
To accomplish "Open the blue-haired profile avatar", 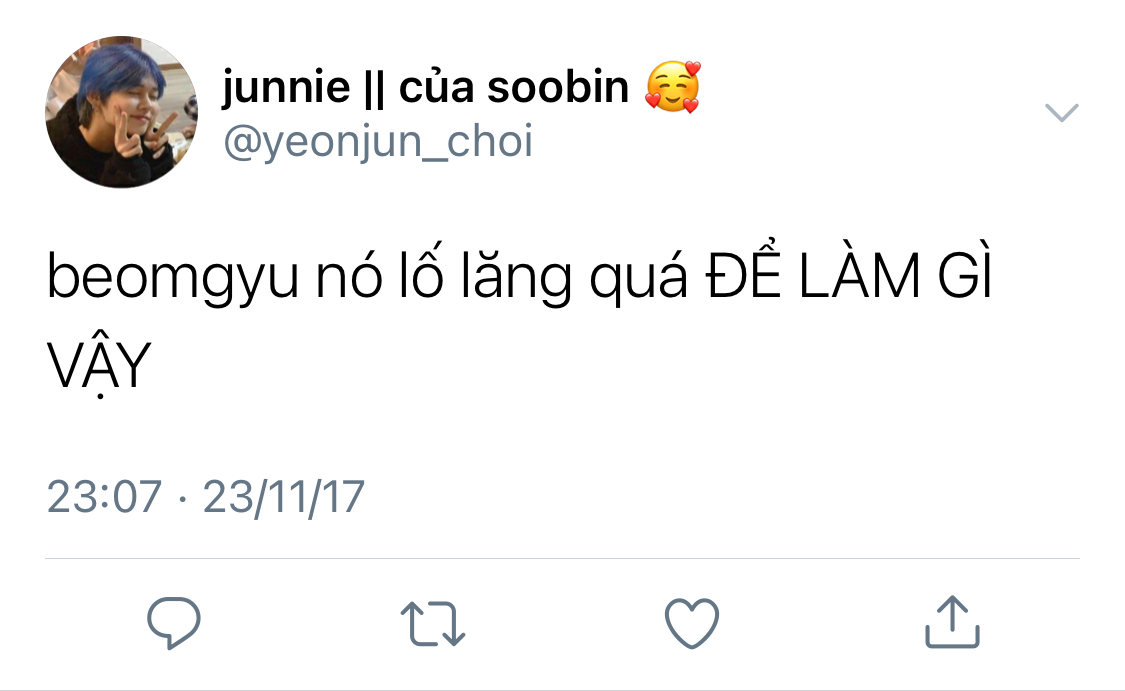I will tap(121, 112).
